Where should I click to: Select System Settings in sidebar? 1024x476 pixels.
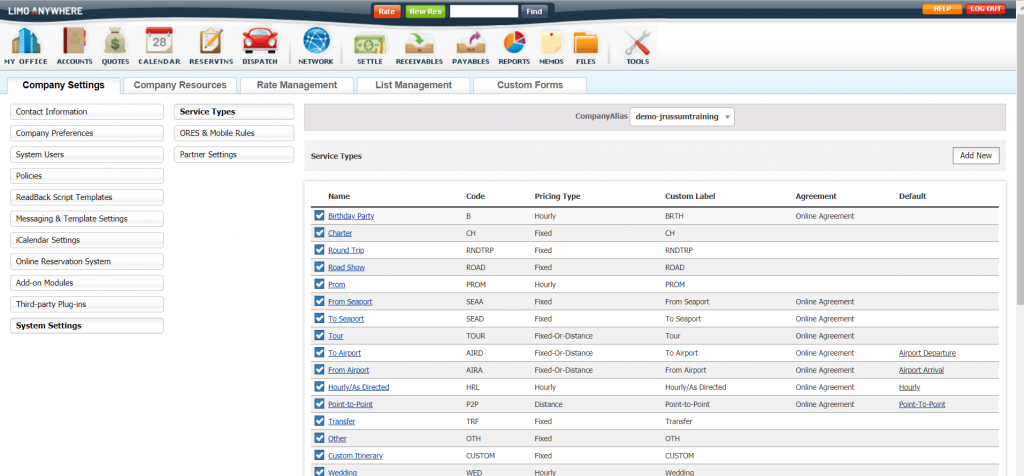pyautogui.click(x=87, y=325)
